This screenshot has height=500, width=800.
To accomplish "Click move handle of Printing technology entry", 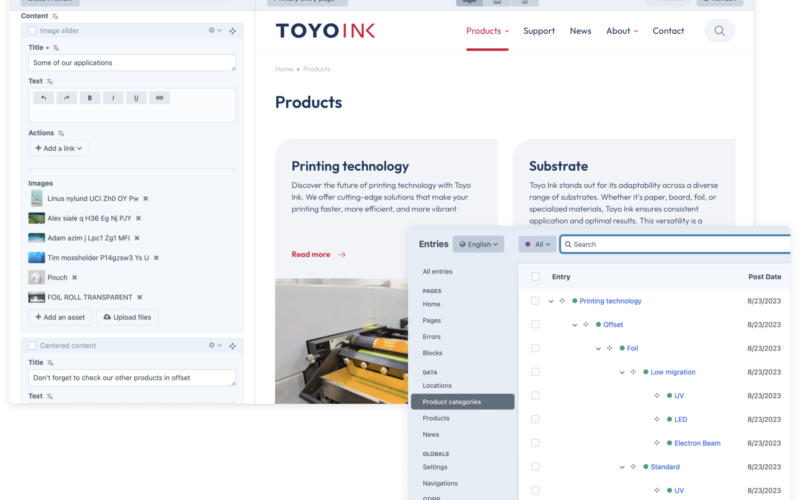I will (562, 301).
